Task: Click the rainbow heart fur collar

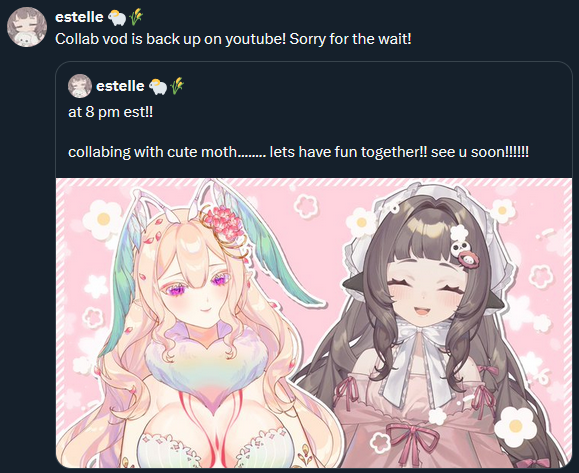Action: click(x=205, y=366)
